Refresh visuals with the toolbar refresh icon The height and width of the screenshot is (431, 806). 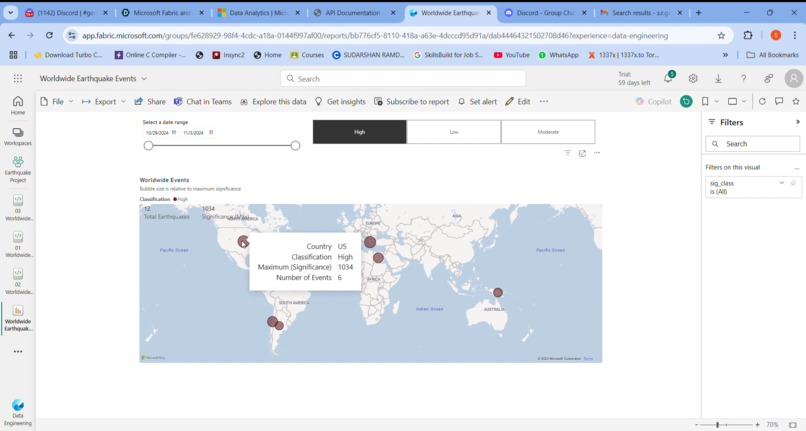coord(762,101)
